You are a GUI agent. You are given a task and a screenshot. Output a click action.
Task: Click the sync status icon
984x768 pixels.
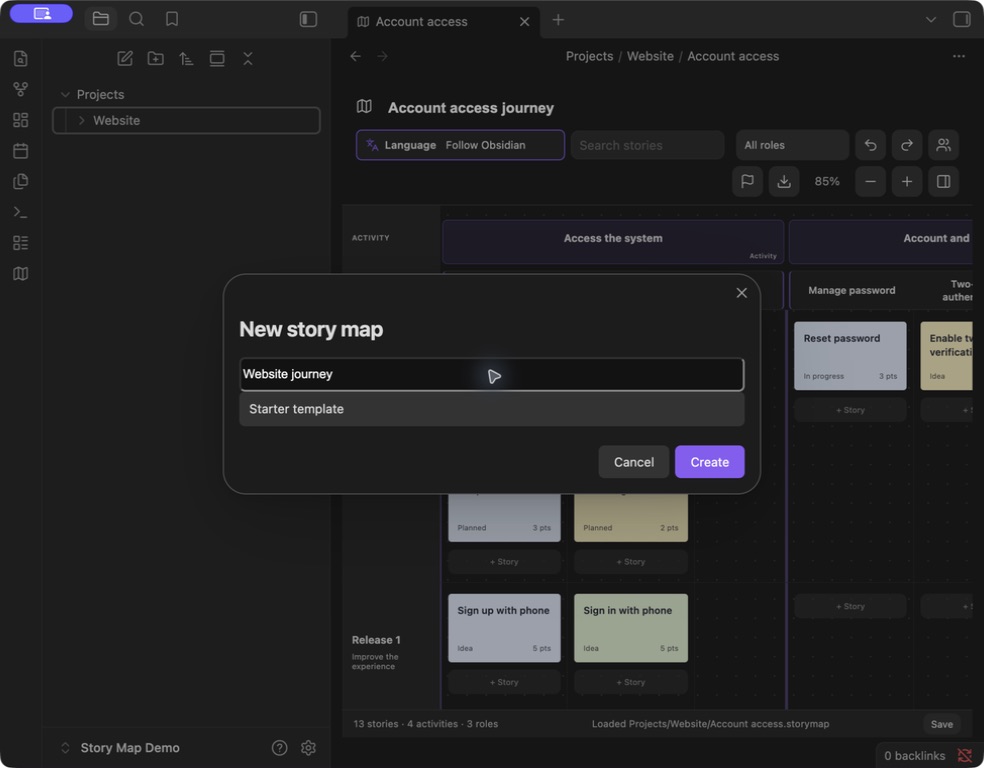pyautogui.click(x=965, y=756)
